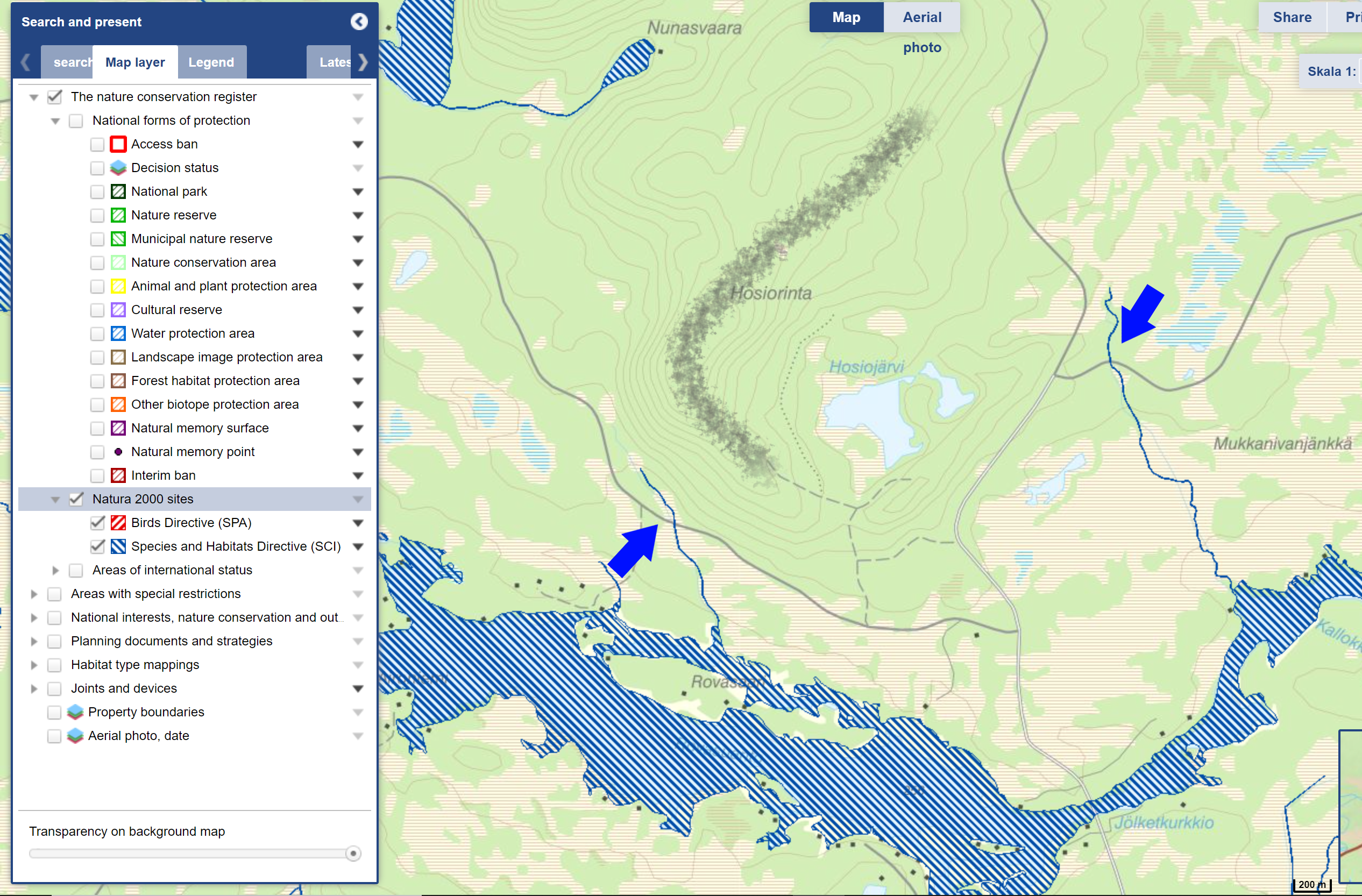Click the Natural memory point dot icon

coord(118,452)
